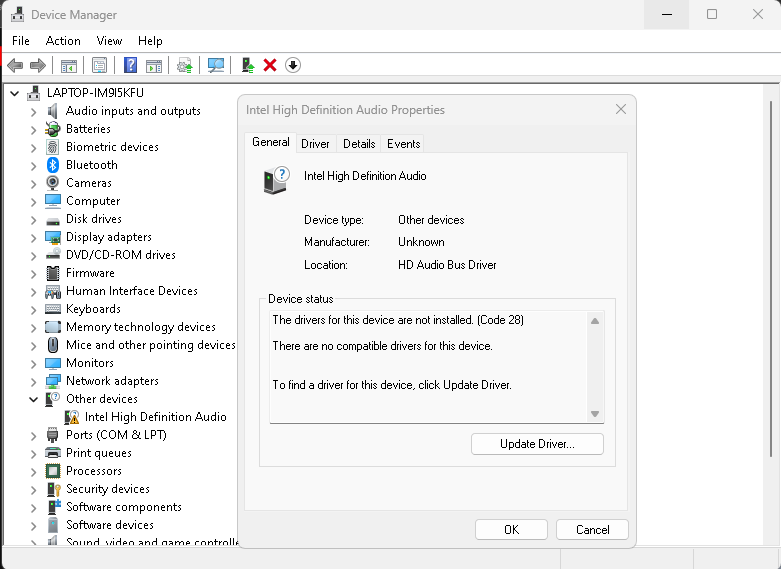The height and width of the screenshot is (569, 781).
Task: Open the Help menu
Action: [x=150, y=41]
